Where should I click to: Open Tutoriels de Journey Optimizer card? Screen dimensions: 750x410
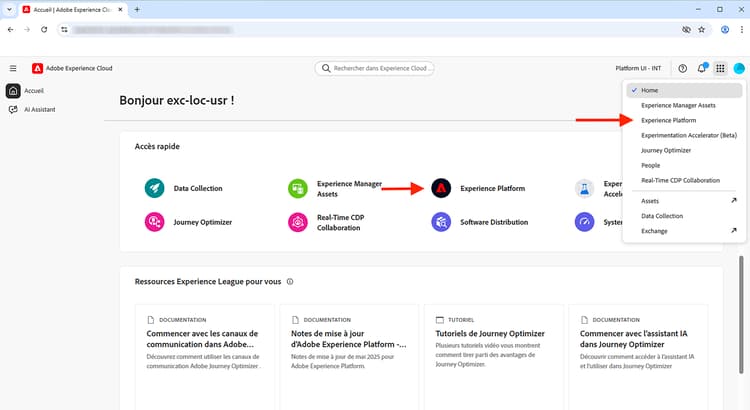(x=494, y=356)
